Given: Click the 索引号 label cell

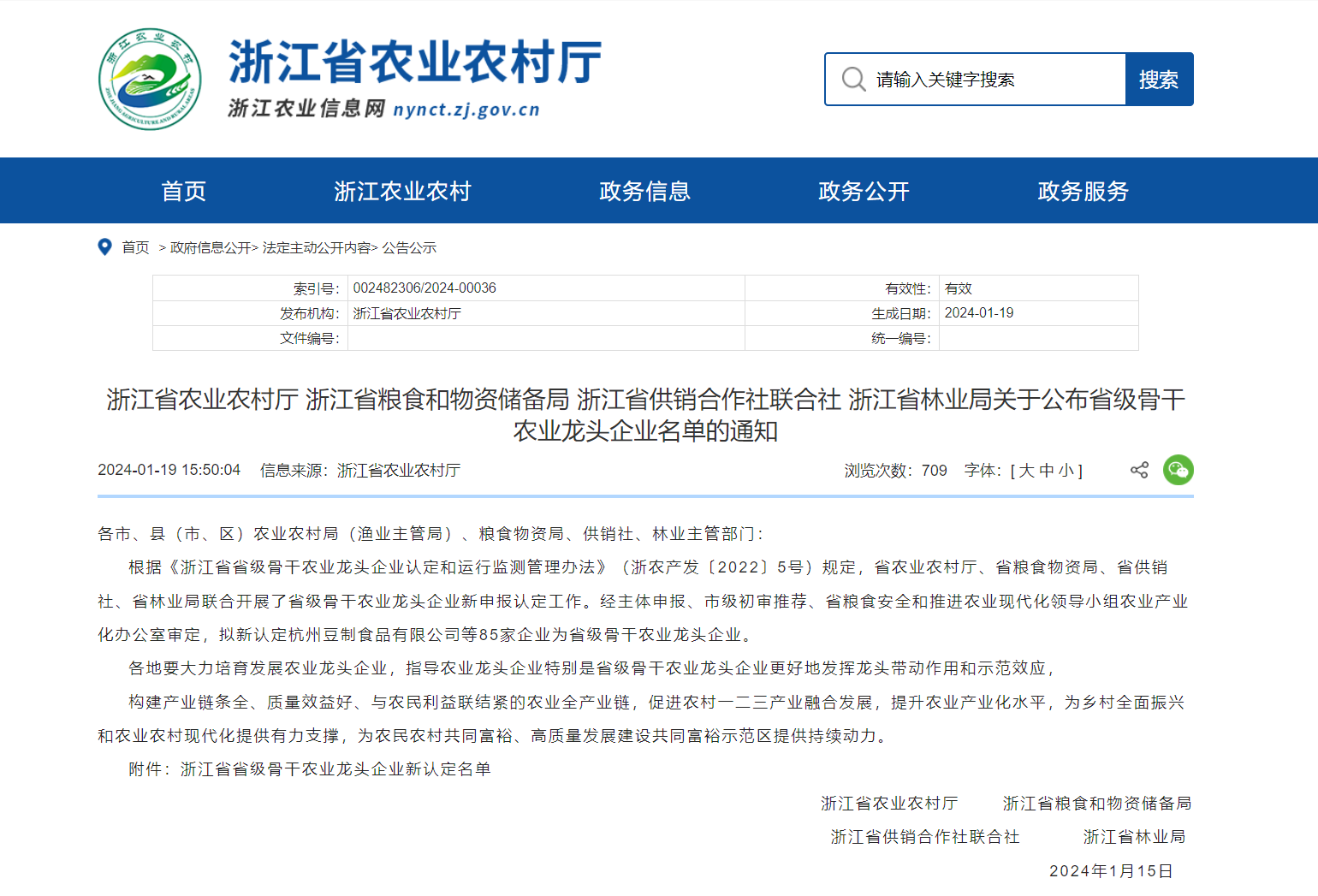Looking at the screenshot, I should (251, 288).
